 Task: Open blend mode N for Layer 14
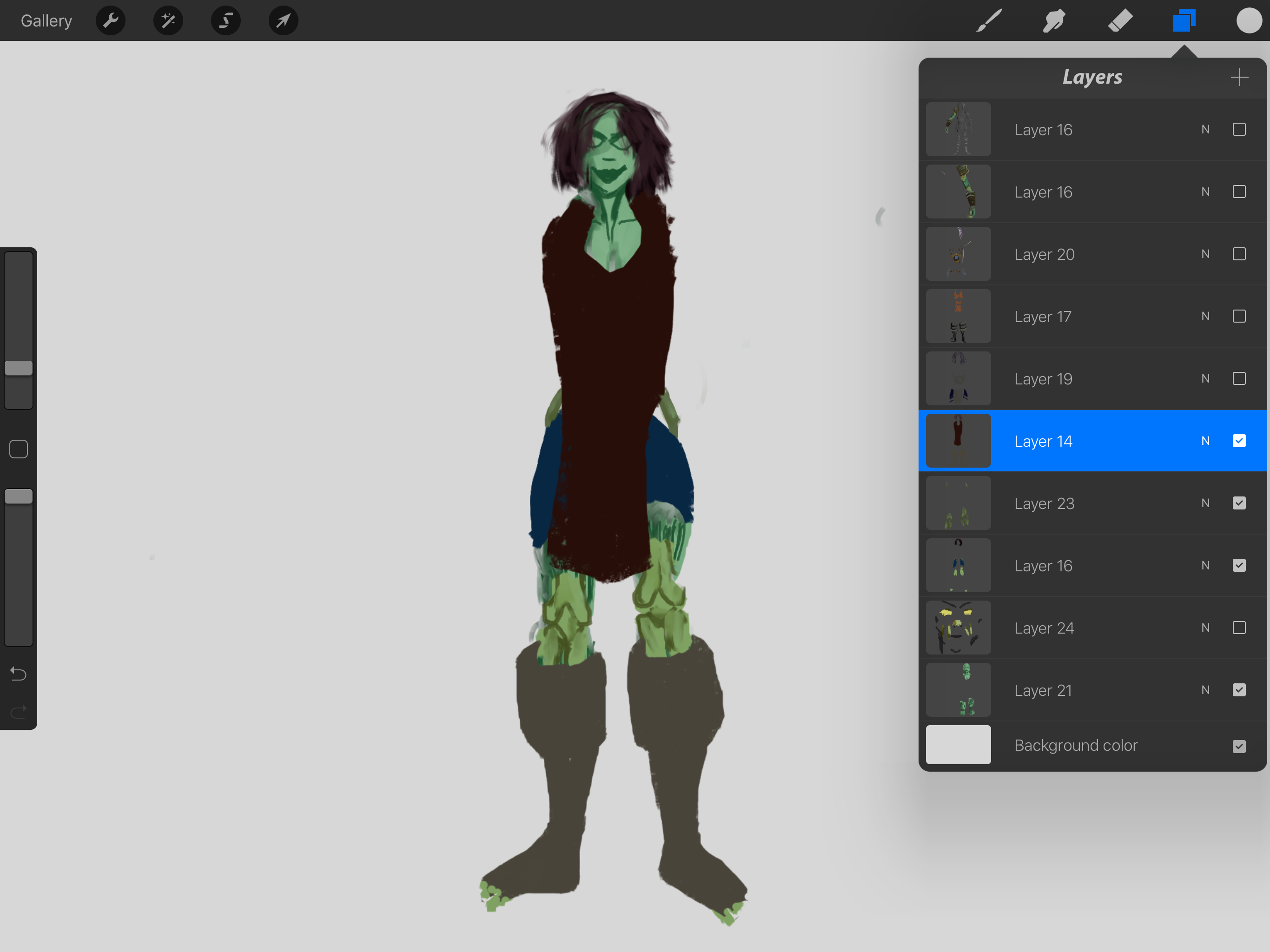pyautogui.click(x=1205, y=441)
